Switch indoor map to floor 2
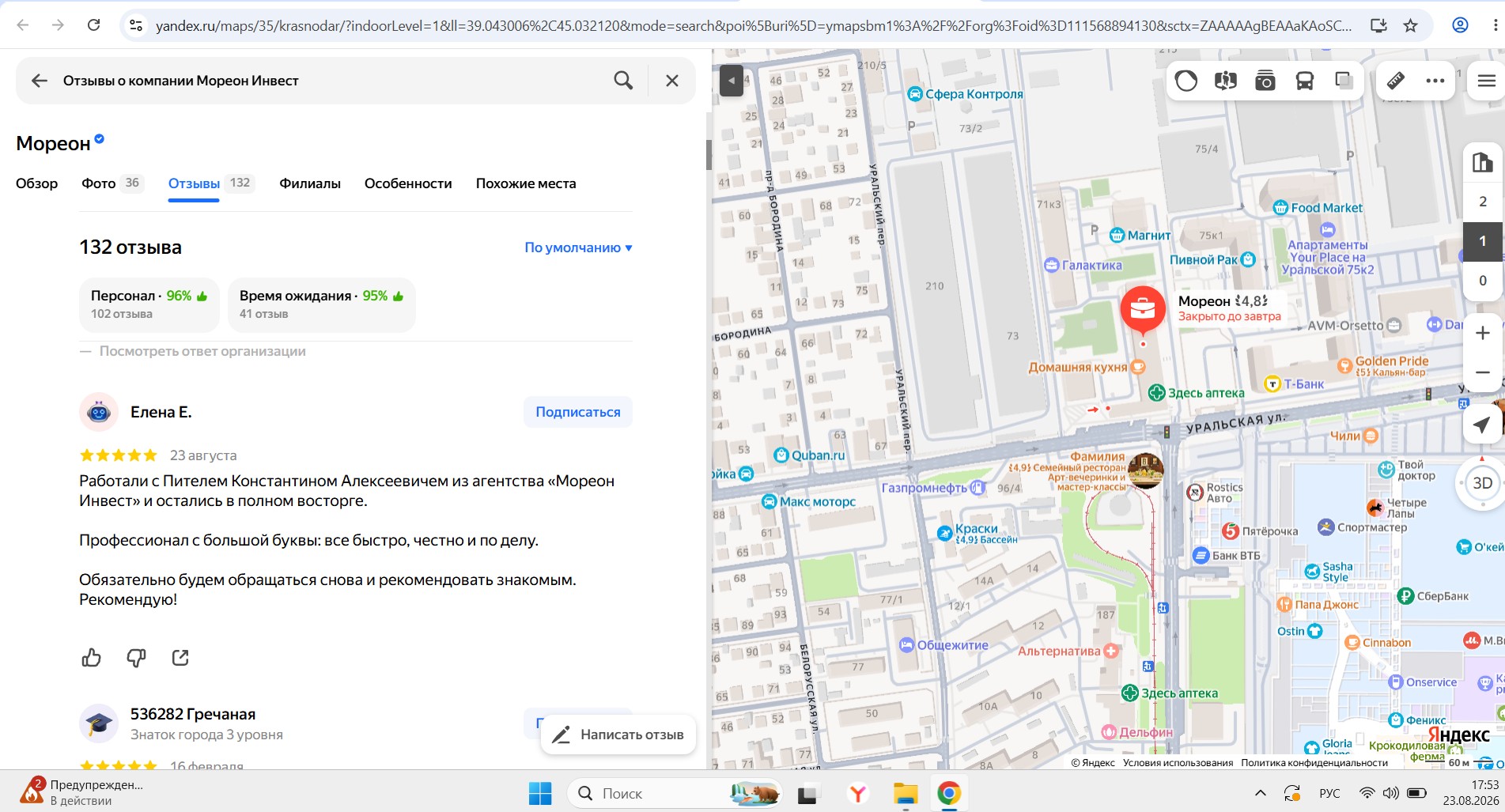Image resolution: width=1505 pixels, height=812 pixels. tap(1483, 202)
